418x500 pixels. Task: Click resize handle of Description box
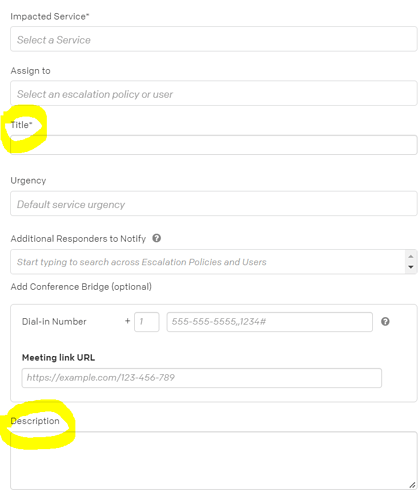click(412, 485)
